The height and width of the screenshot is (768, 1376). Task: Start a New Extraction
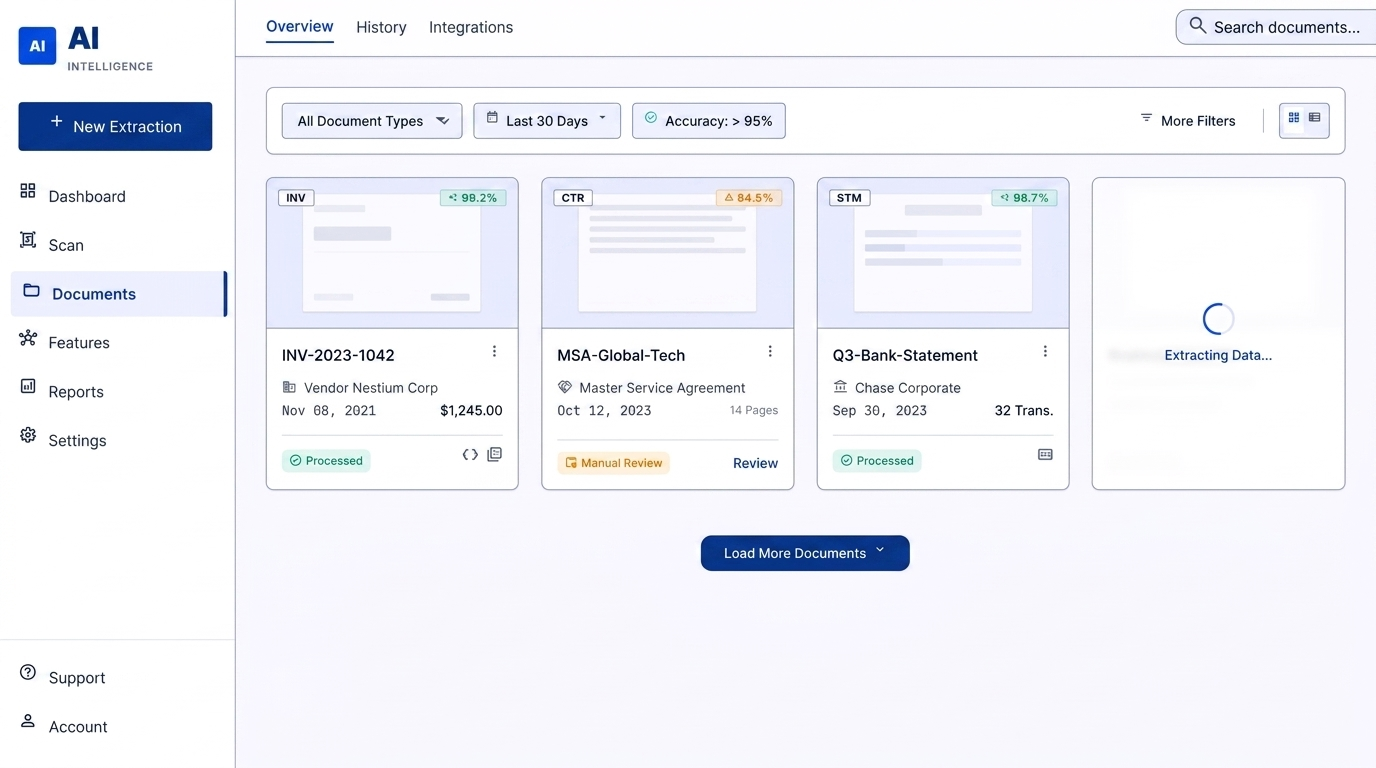point(115,126)
